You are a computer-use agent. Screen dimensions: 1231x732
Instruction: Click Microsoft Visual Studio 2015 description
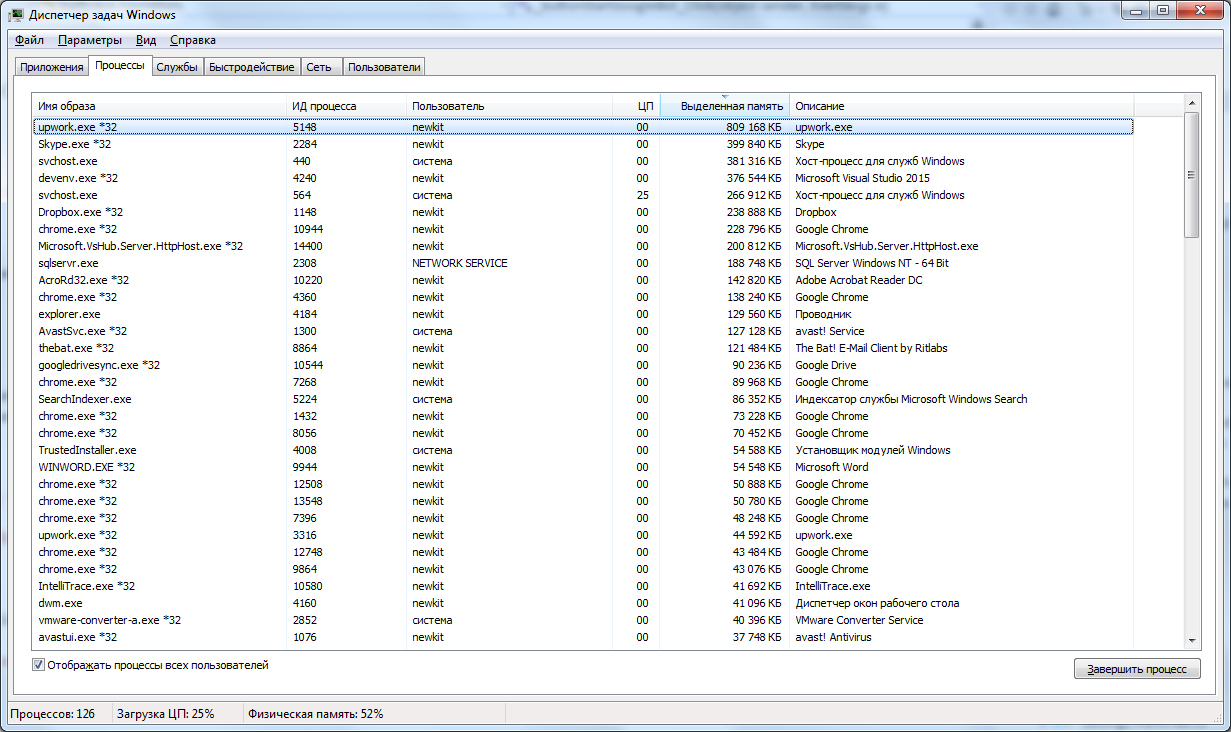[862, 178]
